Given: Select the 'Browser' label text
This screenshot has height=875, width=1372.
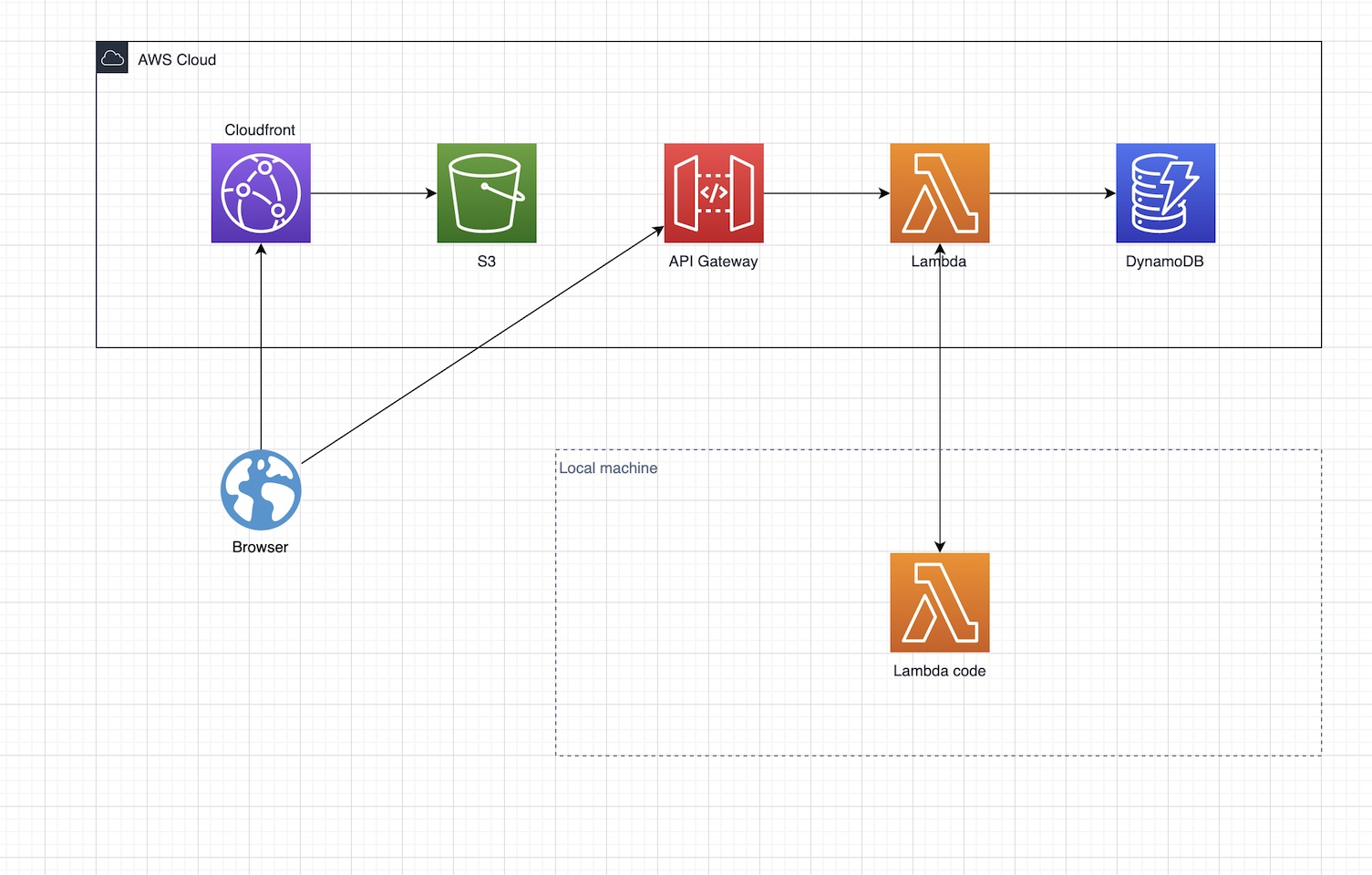Looking at the screenshot, I should (x=260, y=547).
